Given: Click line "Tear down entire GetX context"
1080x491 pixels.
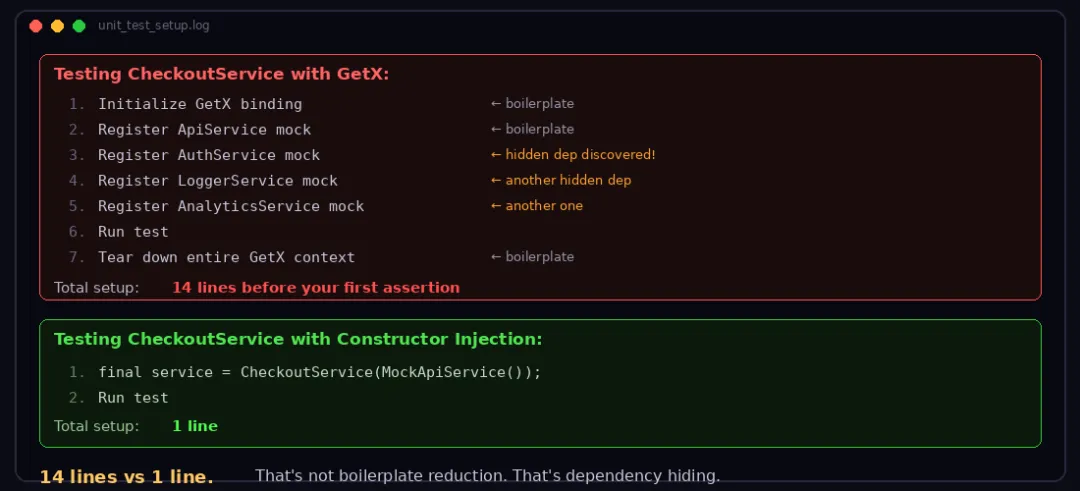Looking at the screenshot, I should pos(226,257).
